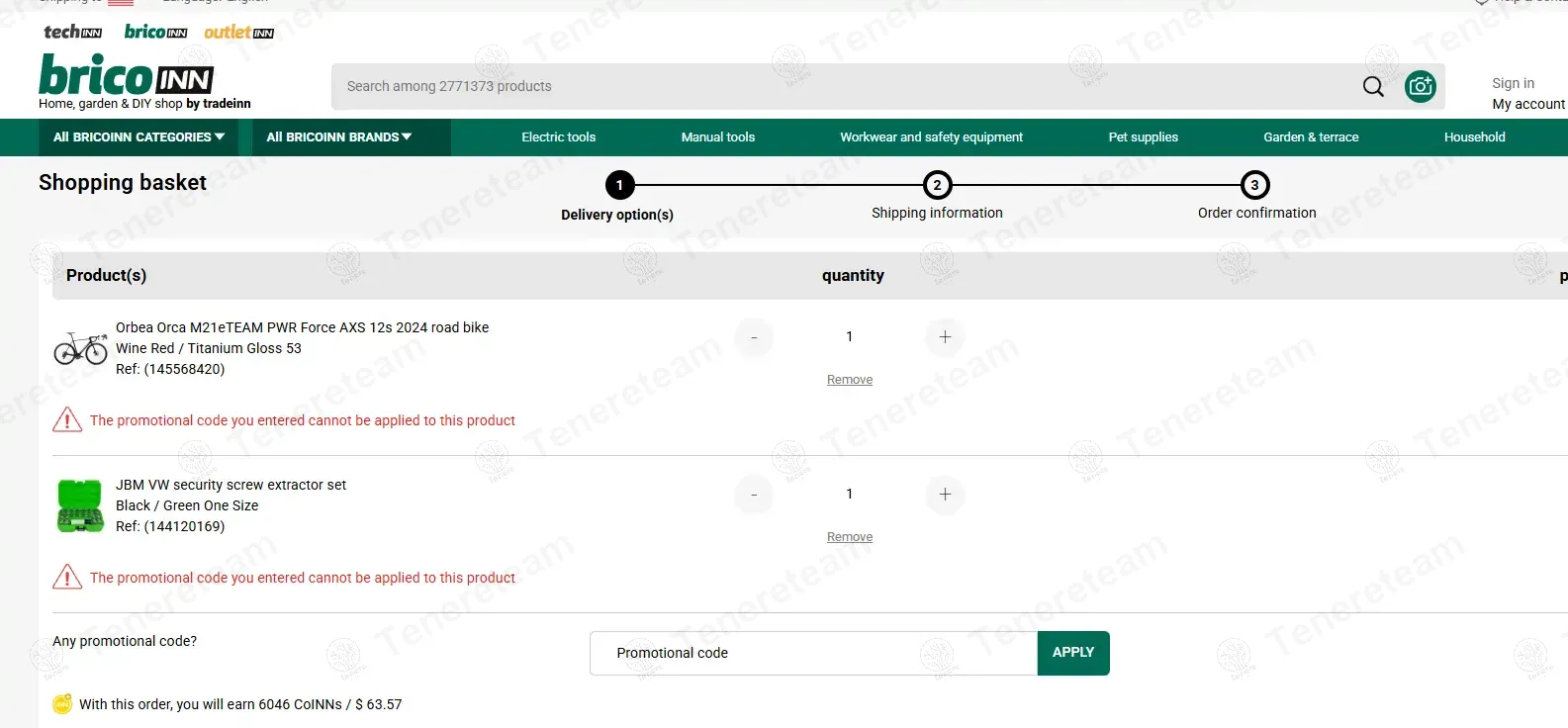The image size is (1568, 728).
Task: Open Orbea Orca M21eTEAM product title
Action: pyautogui.click(x=302, y=327)
